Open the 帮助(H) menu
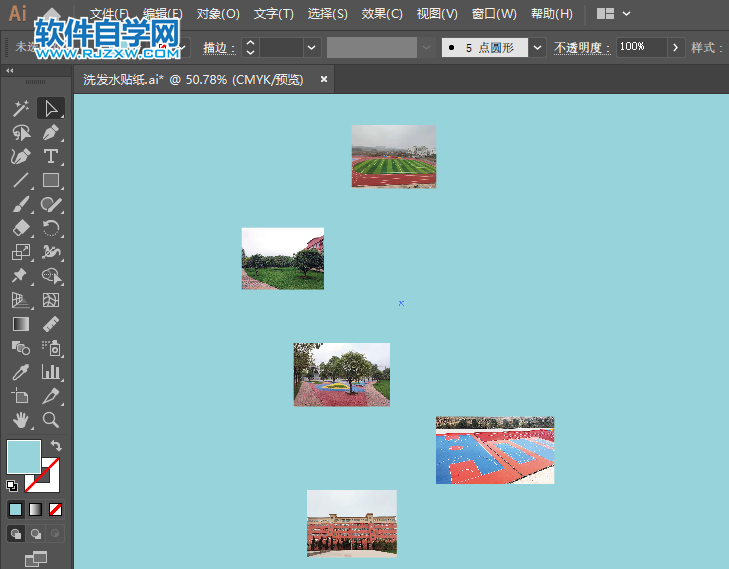Image resolution: width=729 pixels, height=569 pixels. [552, 14]
